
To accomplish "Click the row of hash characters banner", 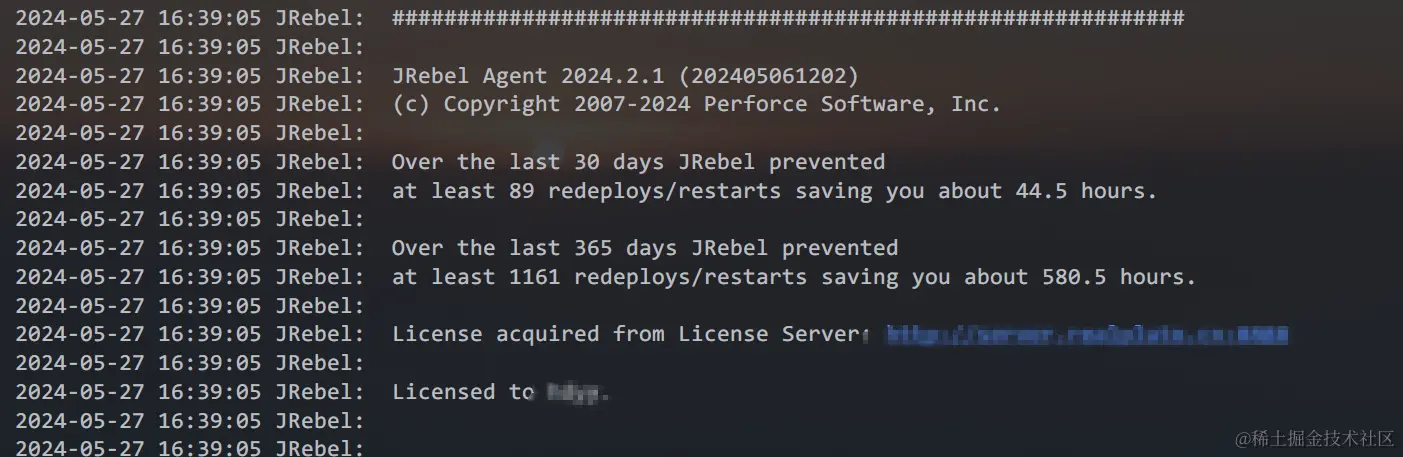I will click(x=788, y=18).
